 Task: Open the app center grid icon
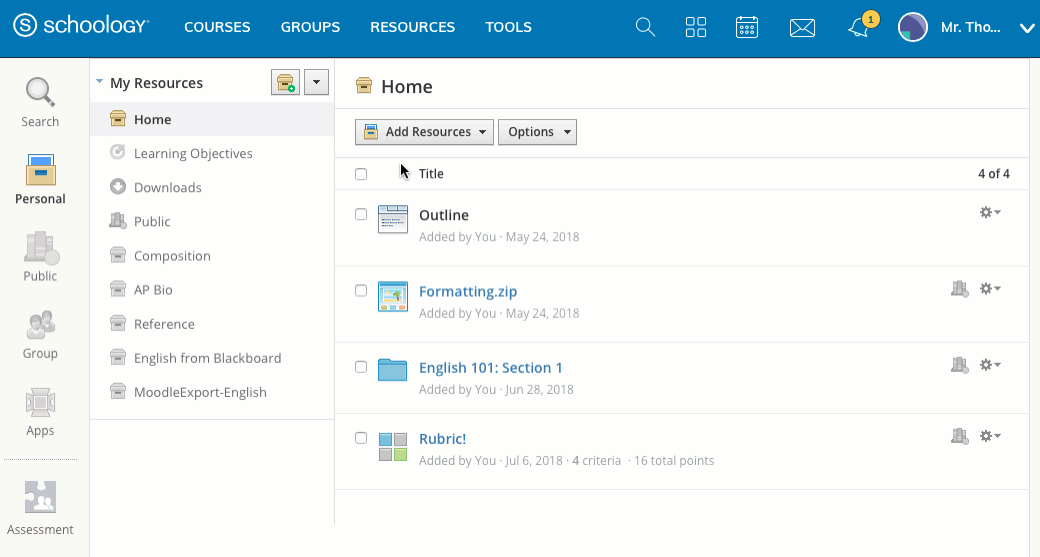[x=696, y=28]
